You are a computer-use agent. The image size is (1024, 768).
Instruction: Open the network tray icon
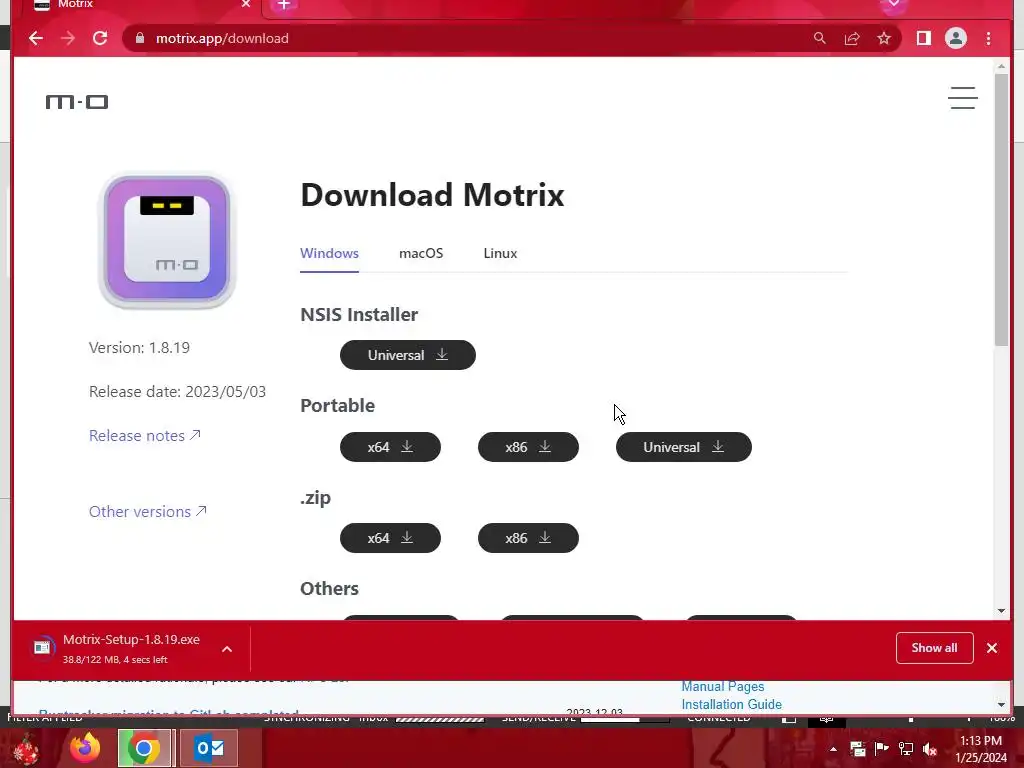(x=906, y=749)
